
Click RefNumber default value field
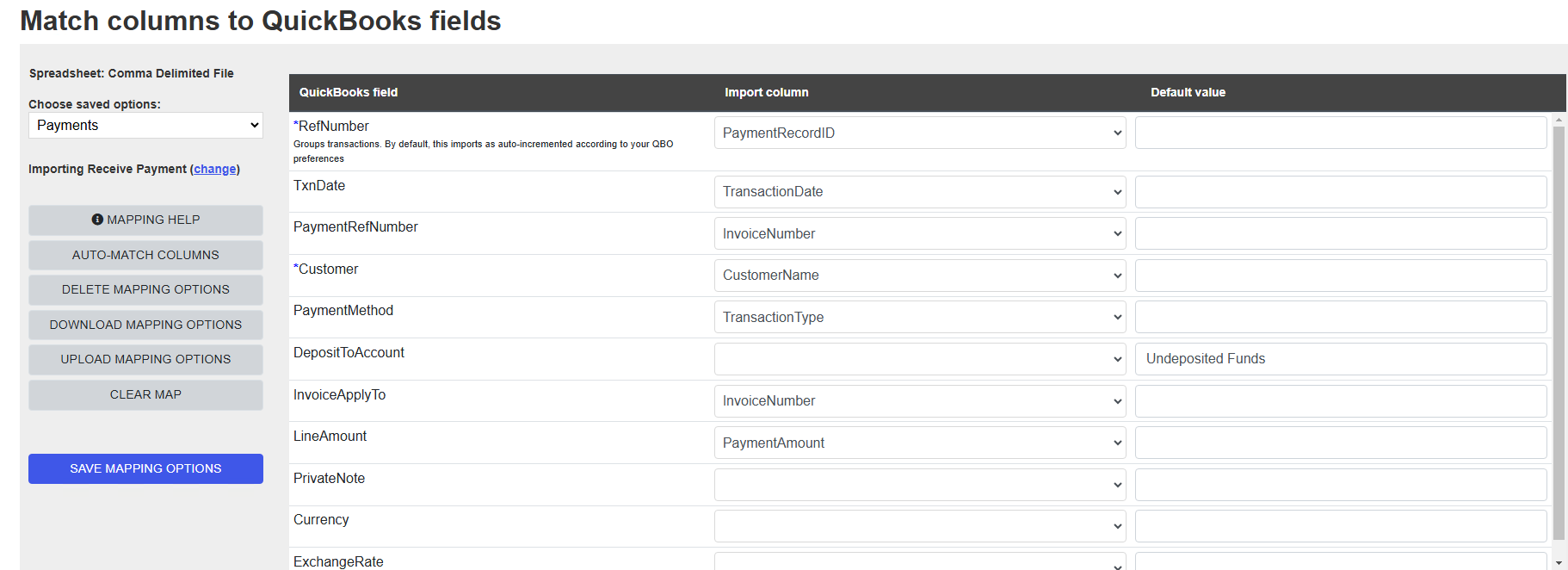(x=1341, y=133)
